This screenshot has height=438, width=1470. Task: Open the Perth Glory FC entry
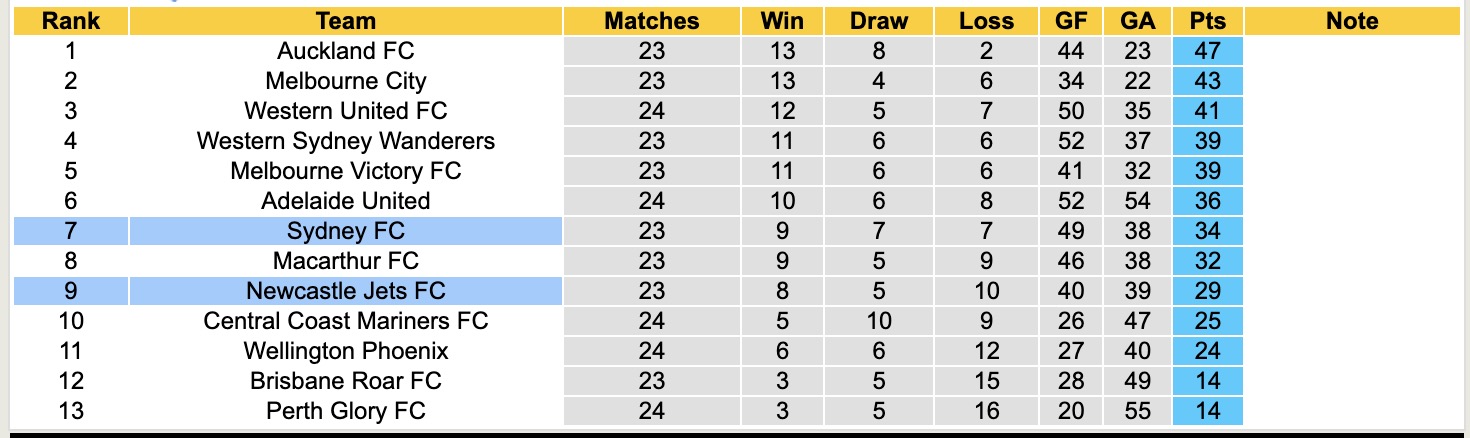pyautogui.click(x=345, y=411)
